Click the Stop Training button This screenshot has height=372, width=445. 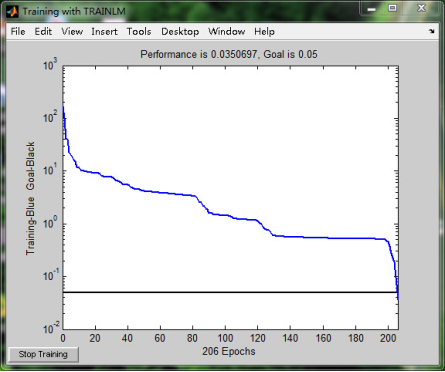click(43, 354)
